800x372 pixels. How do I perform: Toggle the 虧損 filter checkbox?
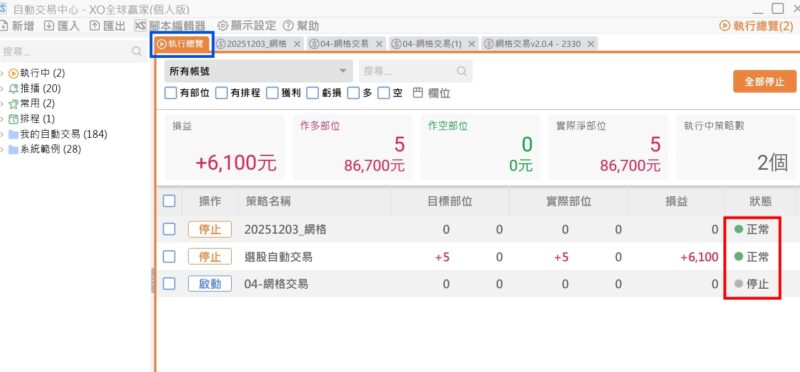[x=313, y=93]
